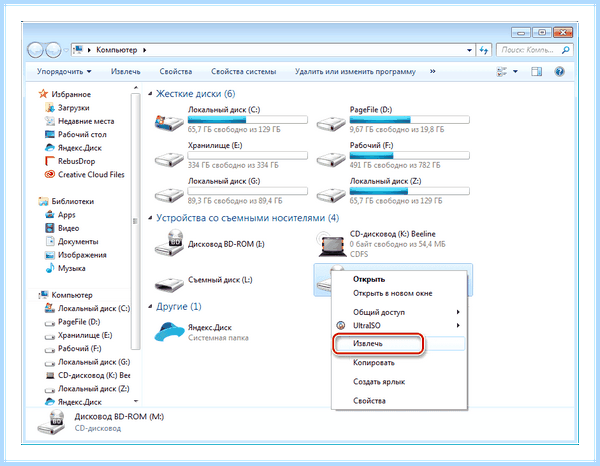Viewport: 600px width, 466px height.
Task: Collapse Жесткие диски (6) group
Action: pos(150,94)
